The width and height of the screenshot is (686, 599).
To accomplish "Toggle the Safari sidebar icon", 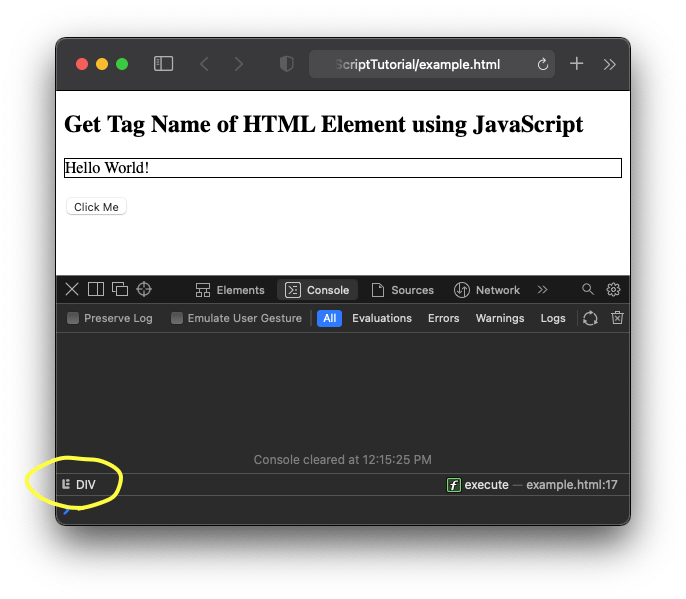I will tap(163, 64).
